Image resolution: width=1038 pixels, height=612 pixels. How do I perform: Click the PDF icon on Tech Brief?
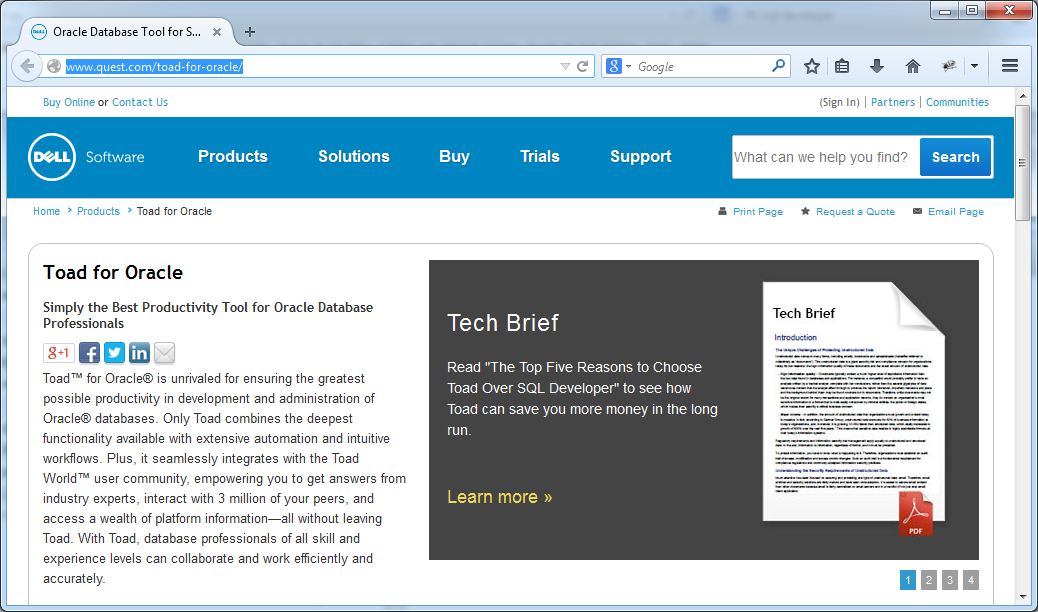coord(916,514)
